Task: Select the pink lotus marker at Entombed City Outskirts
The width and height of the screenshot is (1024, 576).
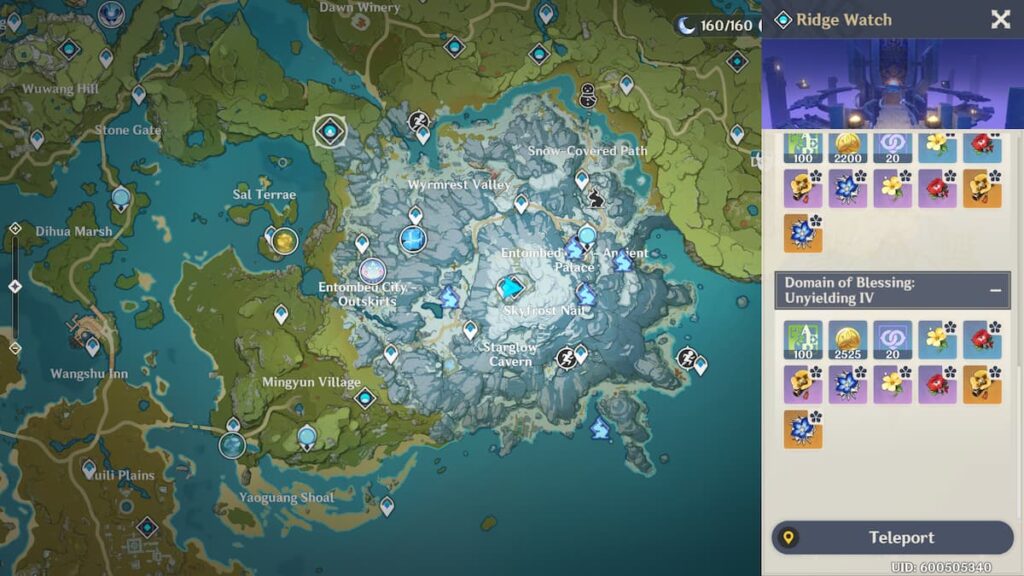Action: tap(372, 269)
